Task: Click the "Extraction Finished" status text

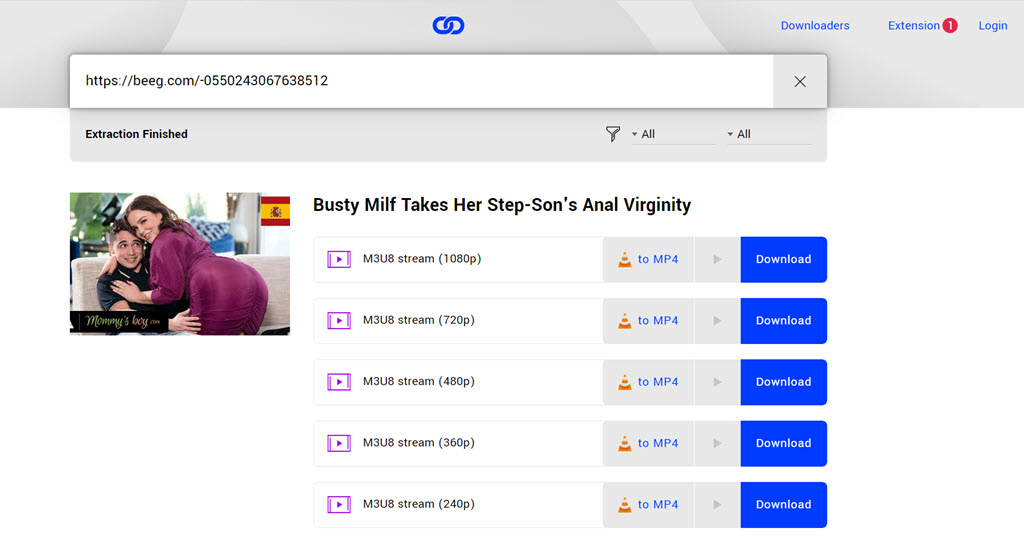Action: click(136, 134)
